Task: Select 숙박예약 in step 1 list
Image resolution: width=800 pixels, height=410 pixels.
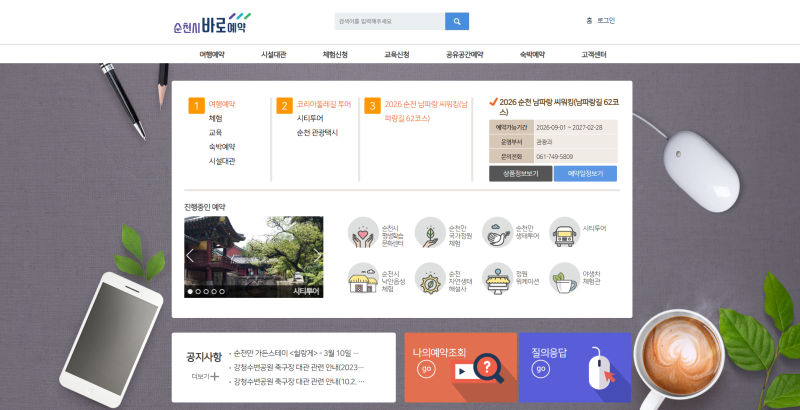Action: (222, 147)
